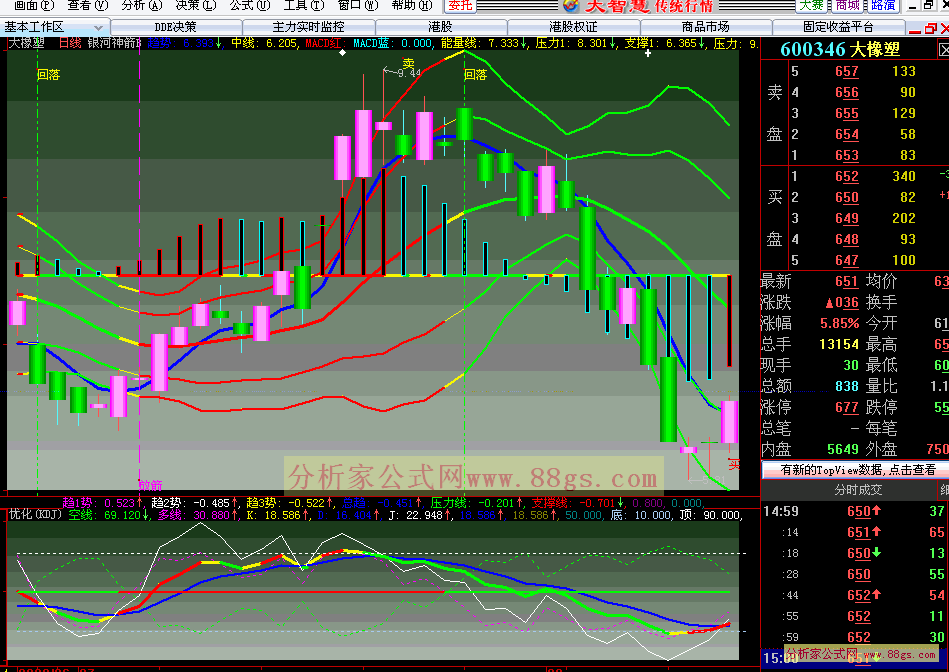This screenshot has width=949, height=672.
Task: Click the 商城 button
Action: coord(847,5)
